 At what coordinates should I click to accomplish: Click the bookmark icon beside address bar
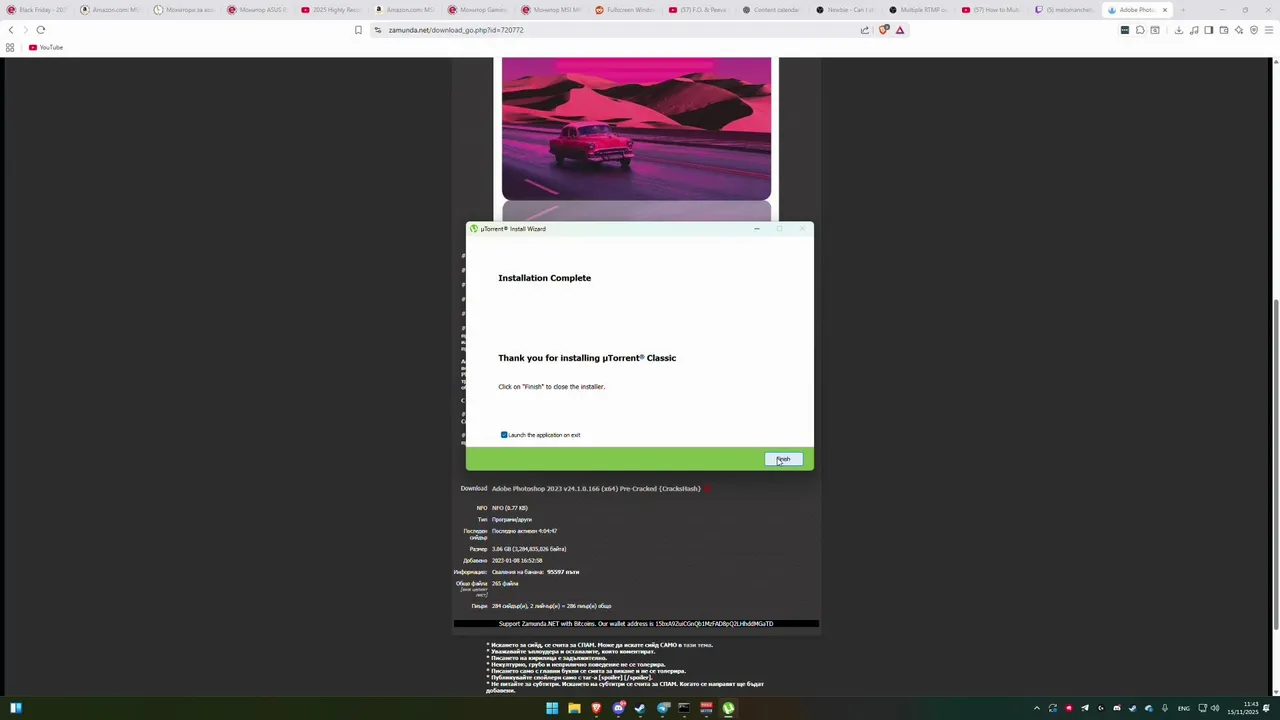358,30
